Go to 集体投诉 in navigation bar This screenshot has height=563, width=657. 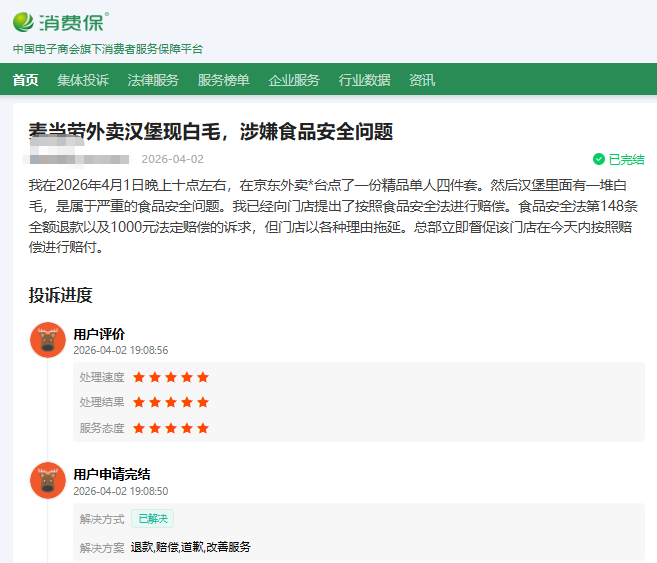pos(83,80)
